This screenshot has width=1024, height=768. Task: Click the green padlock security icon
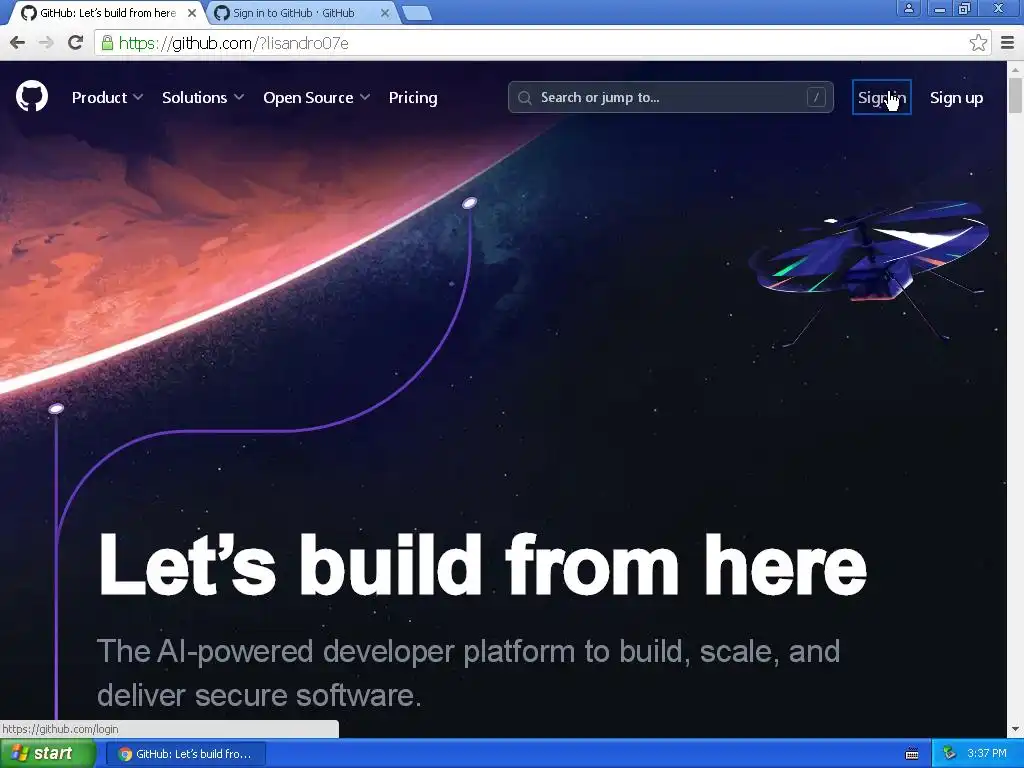pos(107,43)
